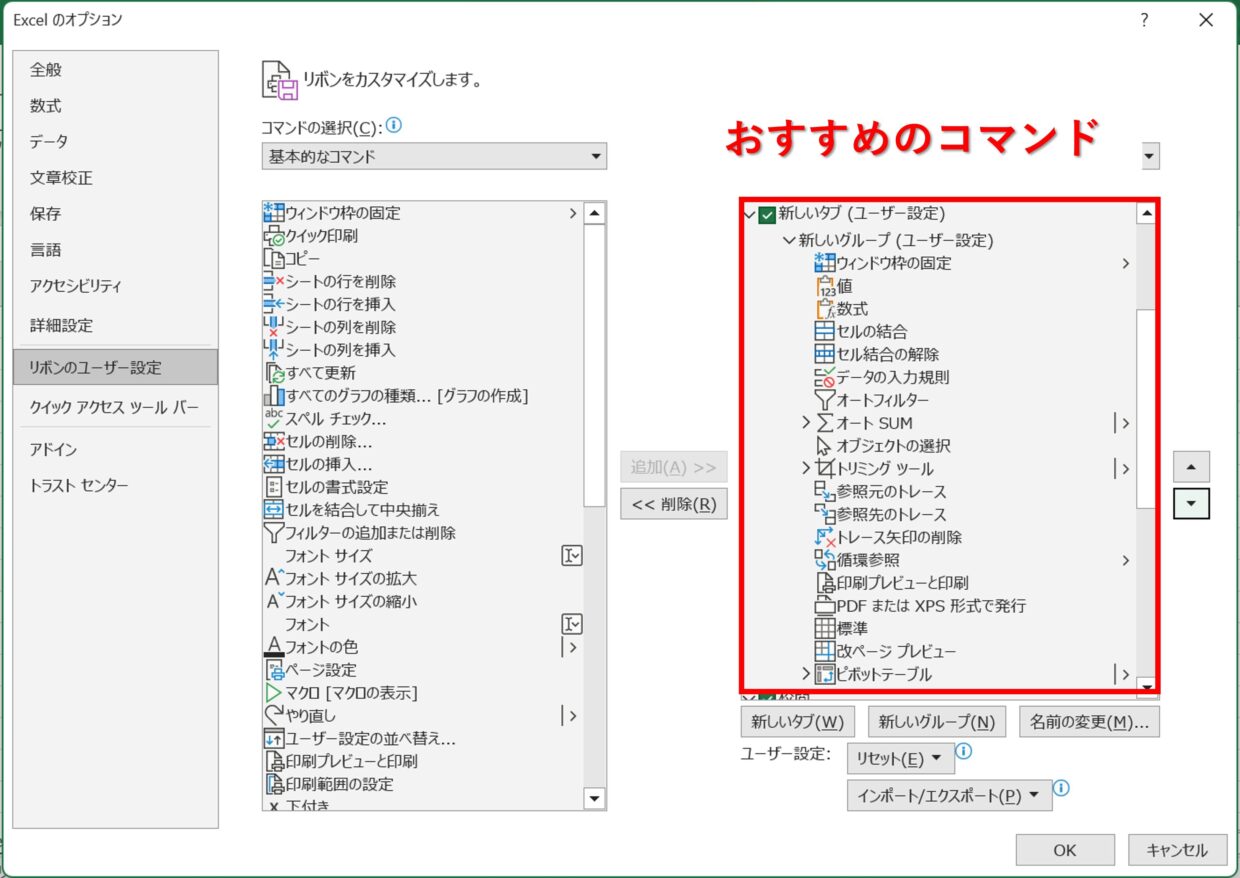The image size is (1240, 878).
Task: Click the 新しいグループ button
Action: [x=937, y=721]
